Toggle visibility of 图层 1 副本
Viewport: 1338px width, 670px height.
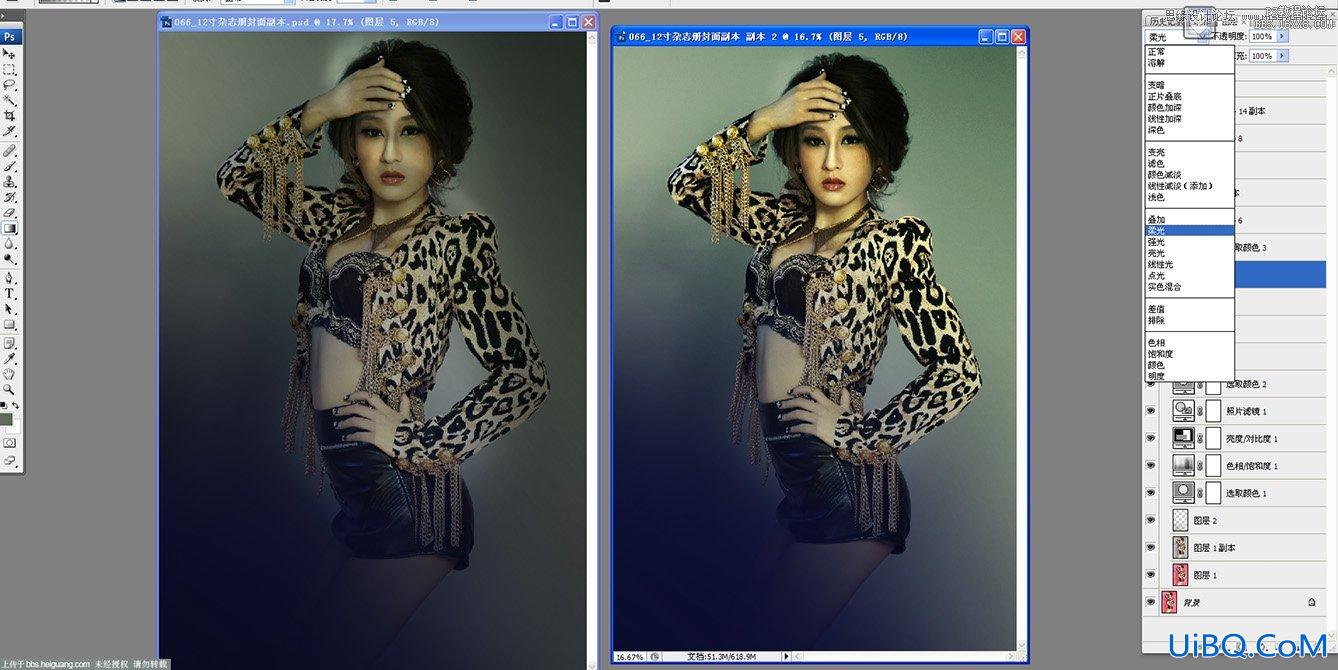point(1150,548)
